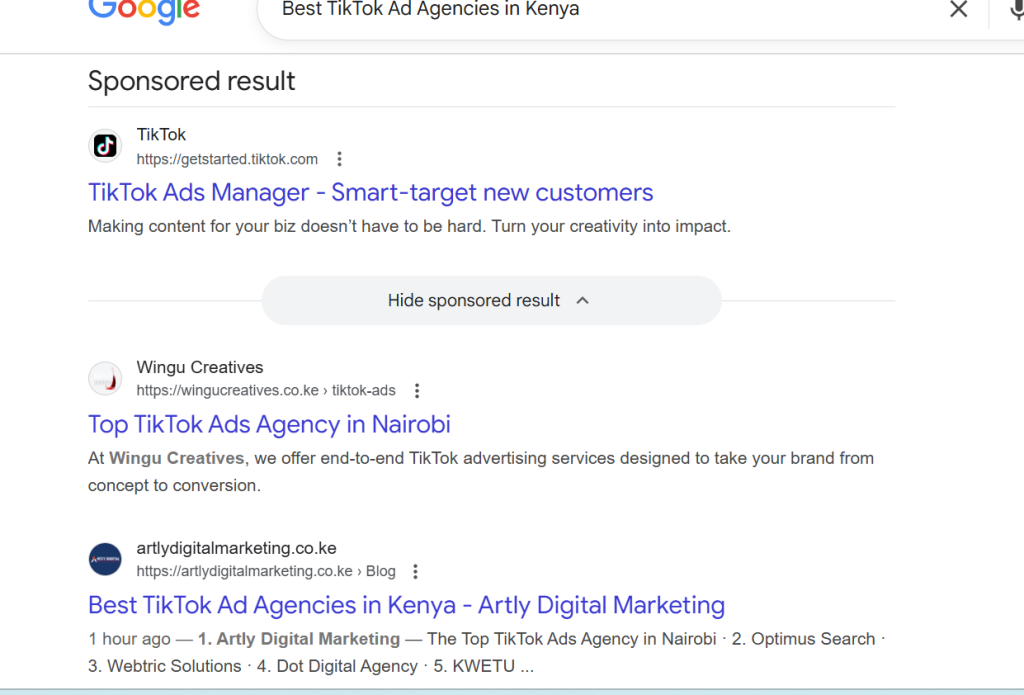Click the artlydigitalmarketing.co.ke Blog URL
The image size is (1024, 695).
point(266,572)
